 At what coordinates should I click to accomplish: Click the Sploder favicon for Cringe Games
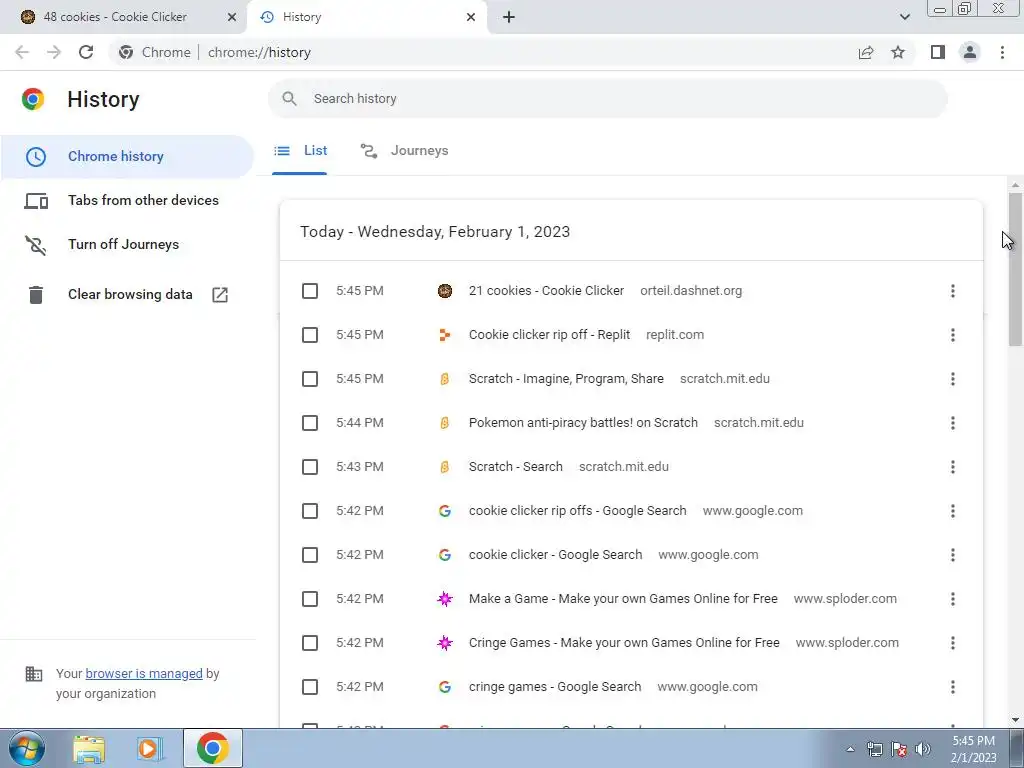pyautogui.click(x=445, y=643)
